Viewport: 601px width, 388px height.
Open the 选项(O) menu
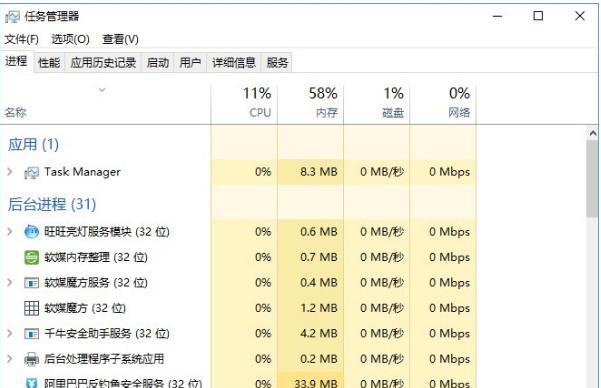(71, 39)
